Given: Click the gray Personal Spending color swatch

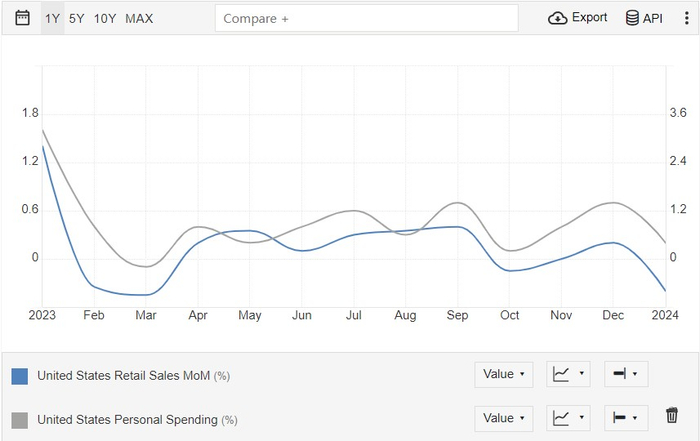Looking at the screenshot, I should pos(19,420).
